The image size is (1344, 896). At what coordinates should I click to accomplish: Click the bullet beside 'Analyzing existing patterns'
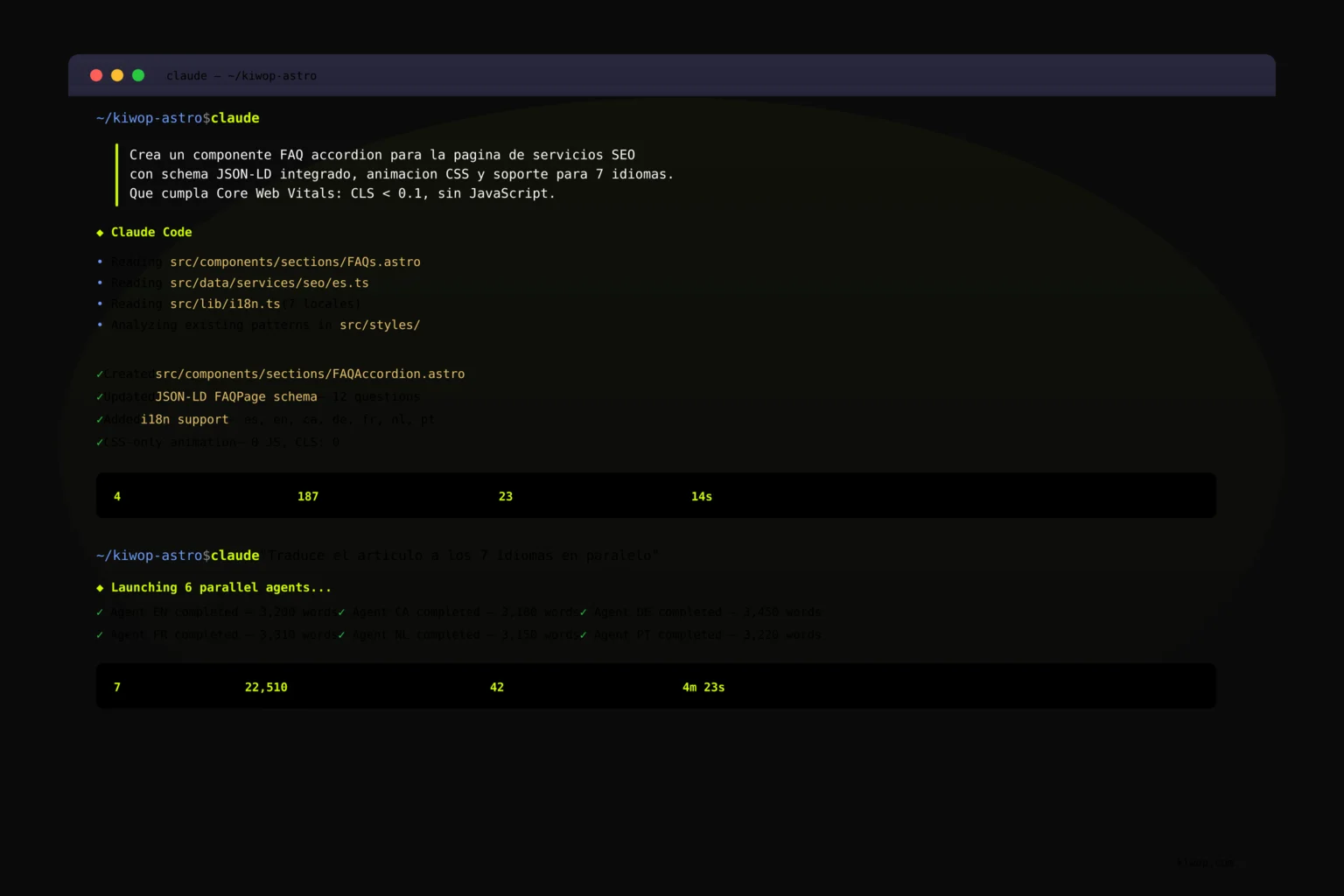[x=99, y=325]
